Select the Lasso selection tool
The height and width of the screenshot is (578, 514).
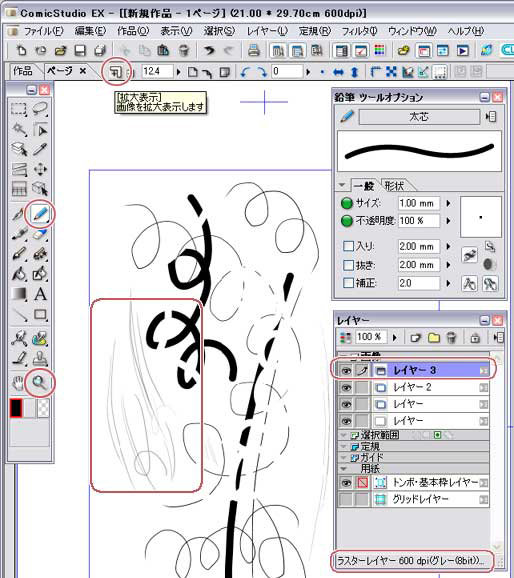tap(40, 109)
